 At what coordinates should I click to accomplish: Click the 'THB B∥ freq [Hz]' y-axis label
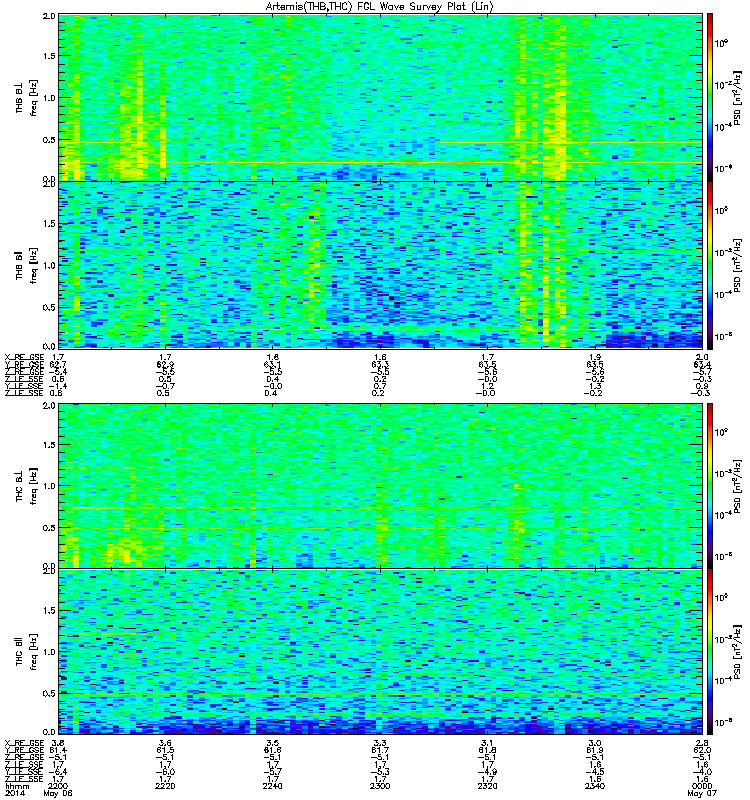click(x=26, y=265)
